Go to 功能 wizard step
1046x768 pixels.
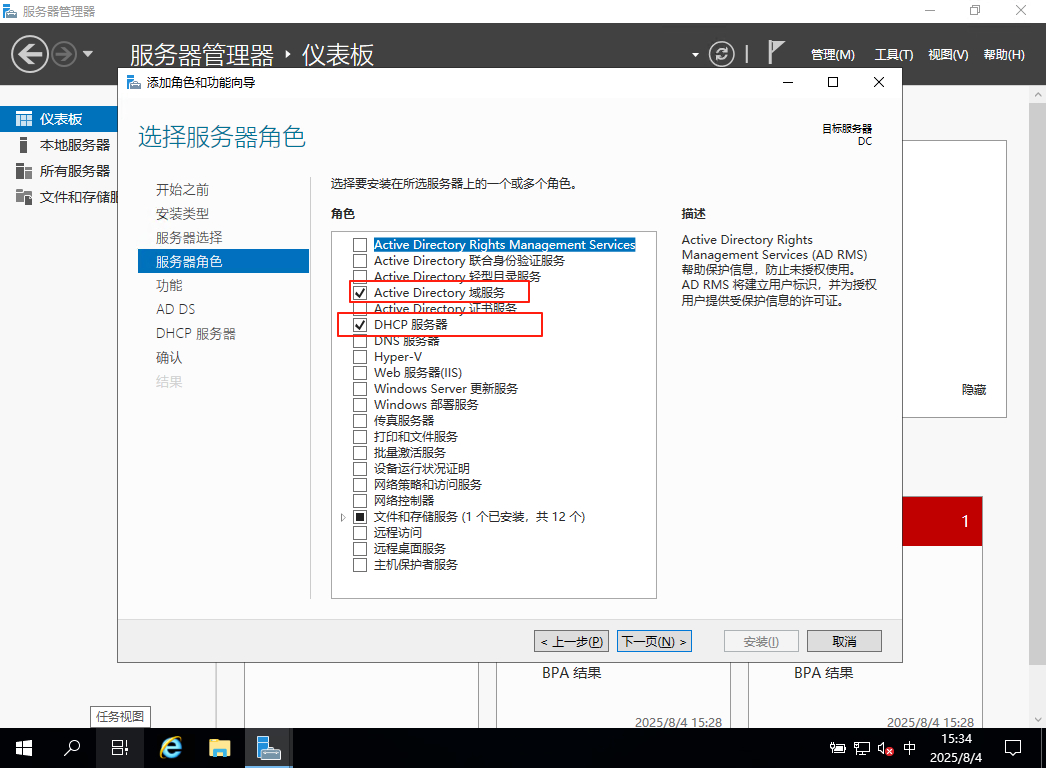coord(169,286)
